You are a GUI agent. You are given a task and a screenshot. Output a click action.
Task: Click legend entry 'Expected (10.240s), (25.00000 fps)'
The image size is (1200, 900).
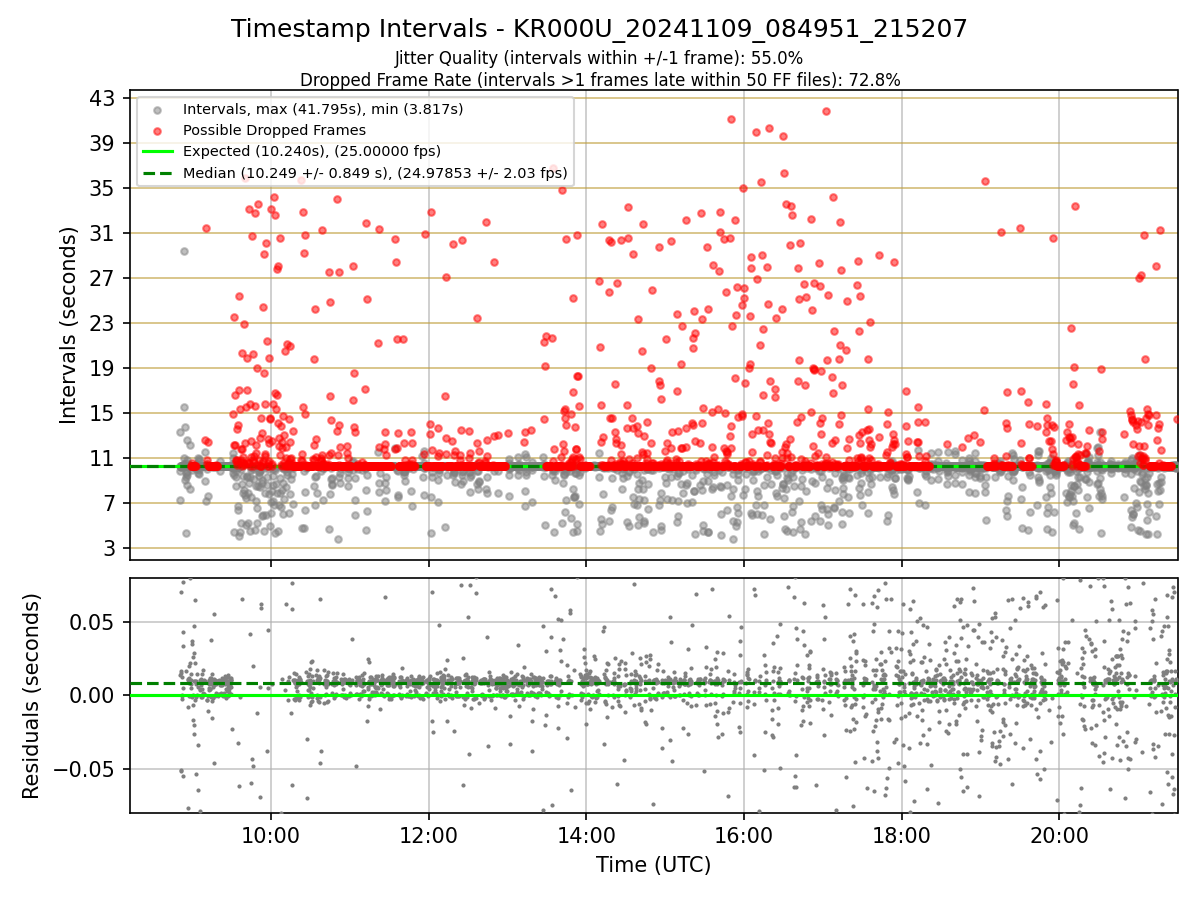[312, 151]
